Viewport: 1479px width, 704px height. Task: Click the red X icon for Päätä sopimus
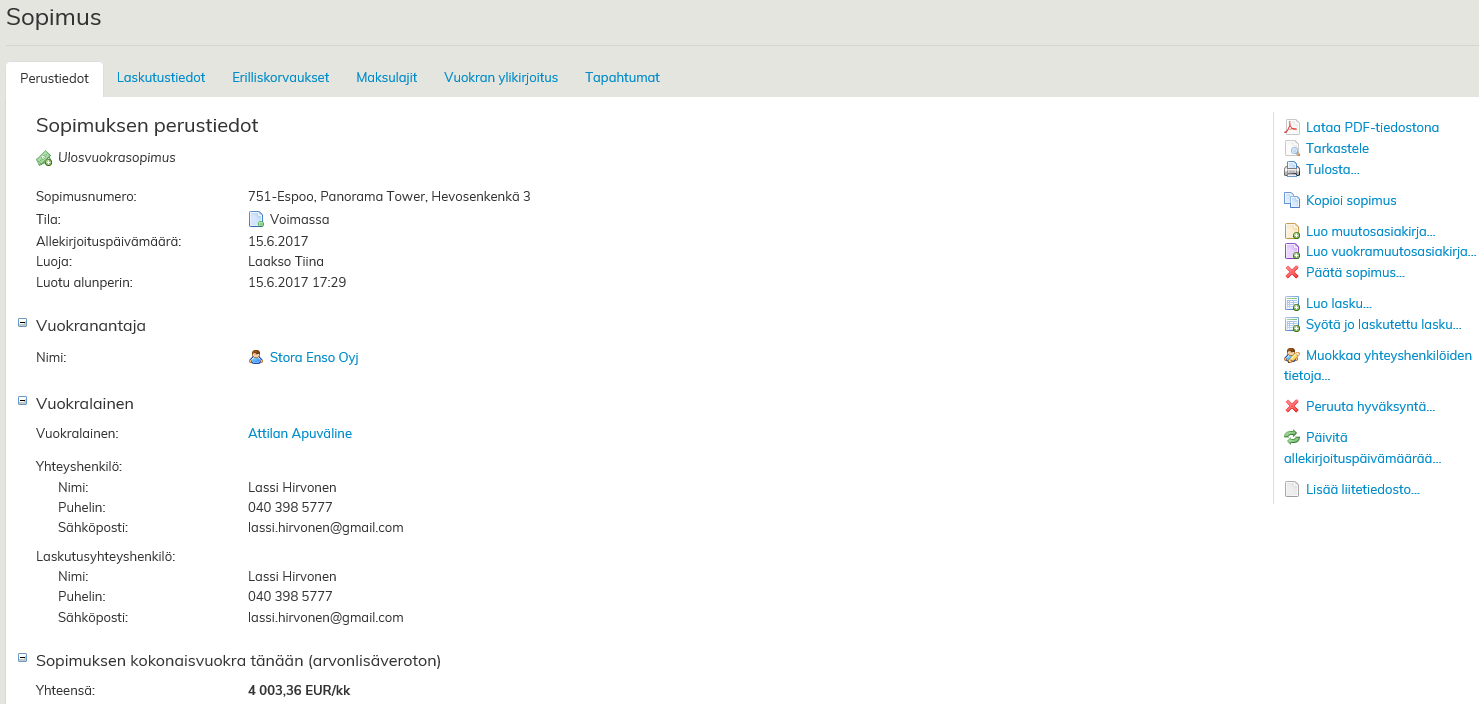(x=1292, y=272)
